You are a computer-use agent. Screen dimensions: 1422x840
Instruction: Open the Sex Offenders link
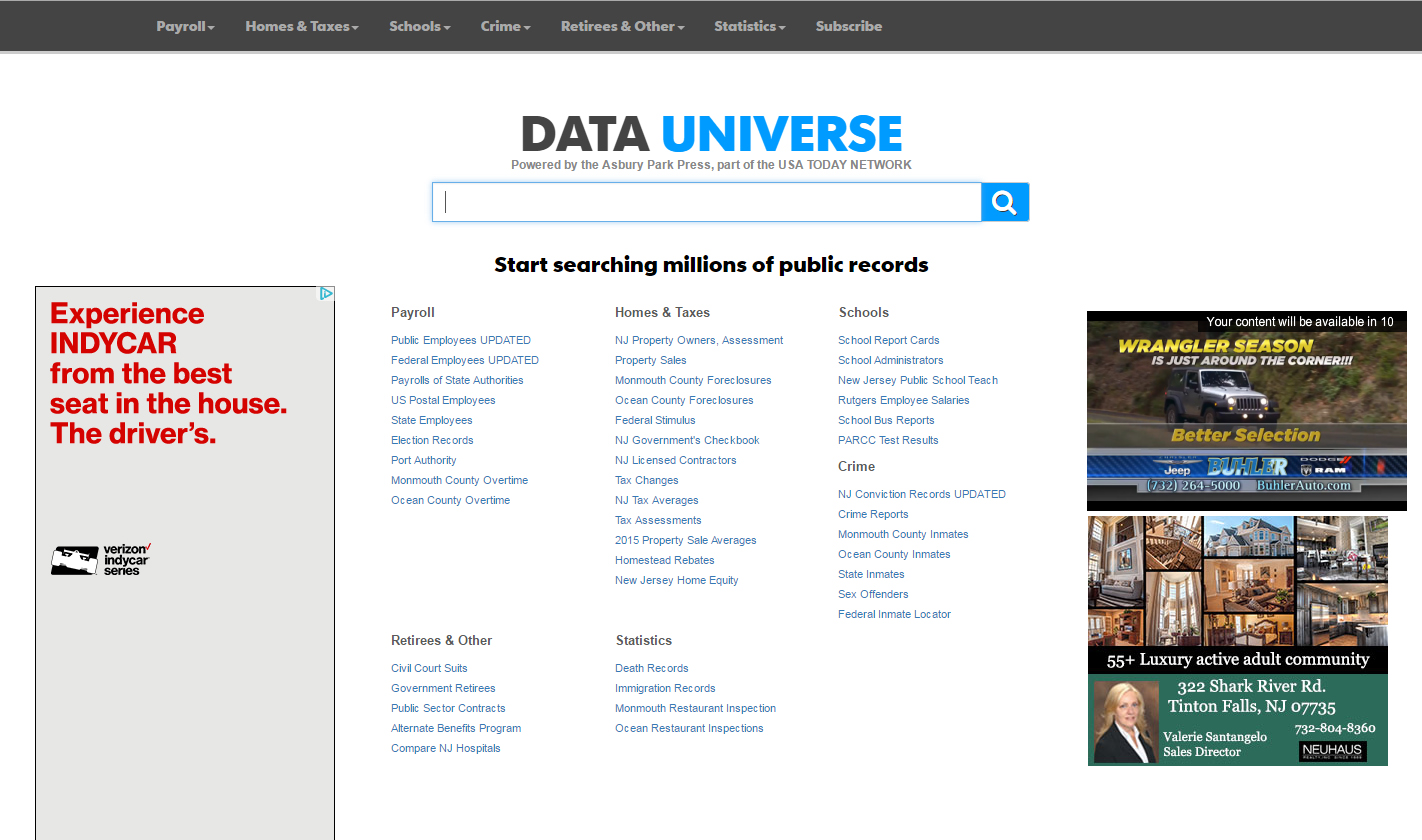click(x=873, y=594)
